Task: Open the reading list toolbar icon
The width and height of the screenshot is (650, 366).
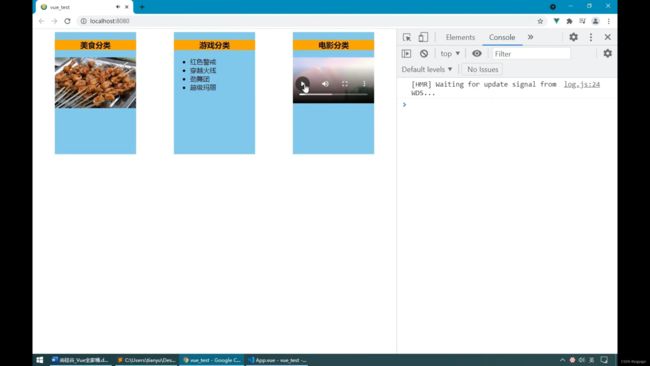Action: (x=582, y=21)
